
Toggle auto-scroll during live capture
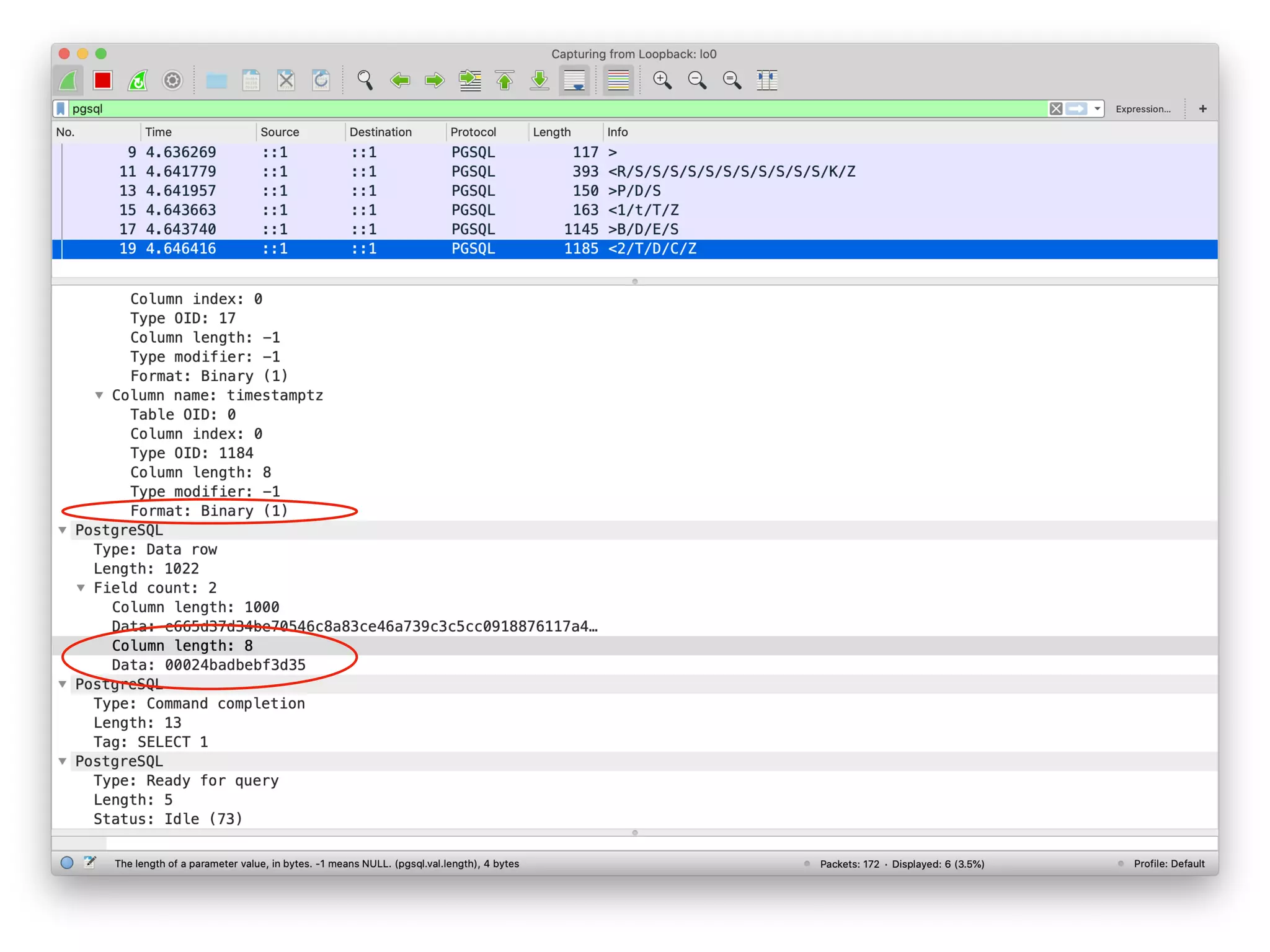click(x=575, y=81)
